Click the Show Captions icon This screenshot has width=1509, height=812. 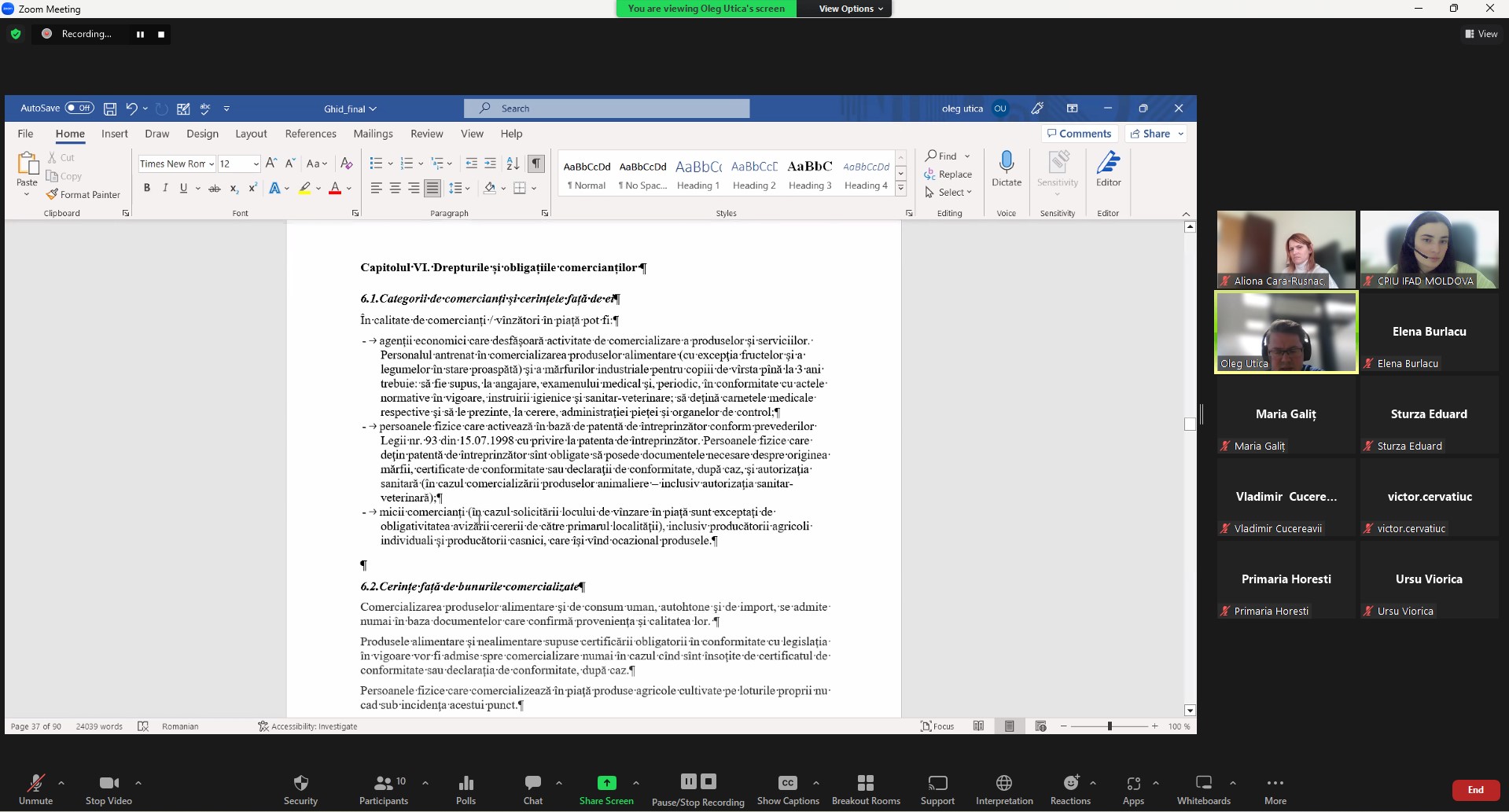787,789
